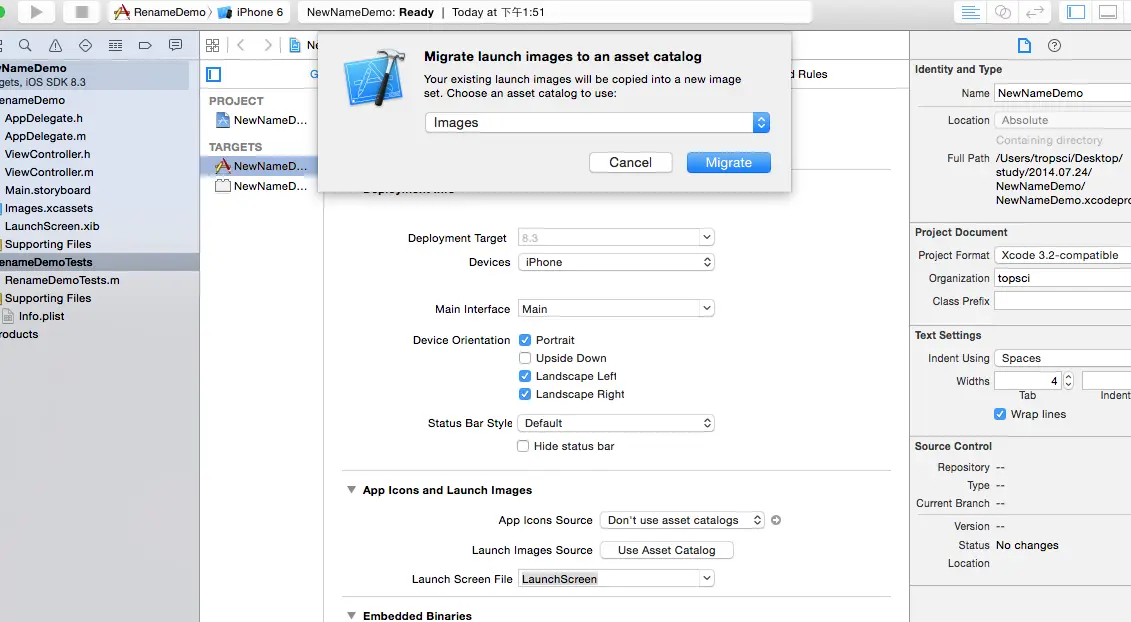The image size is (1131, 622).
Task: Open AppDelegate.m in navigator
Action: [45, 136]
